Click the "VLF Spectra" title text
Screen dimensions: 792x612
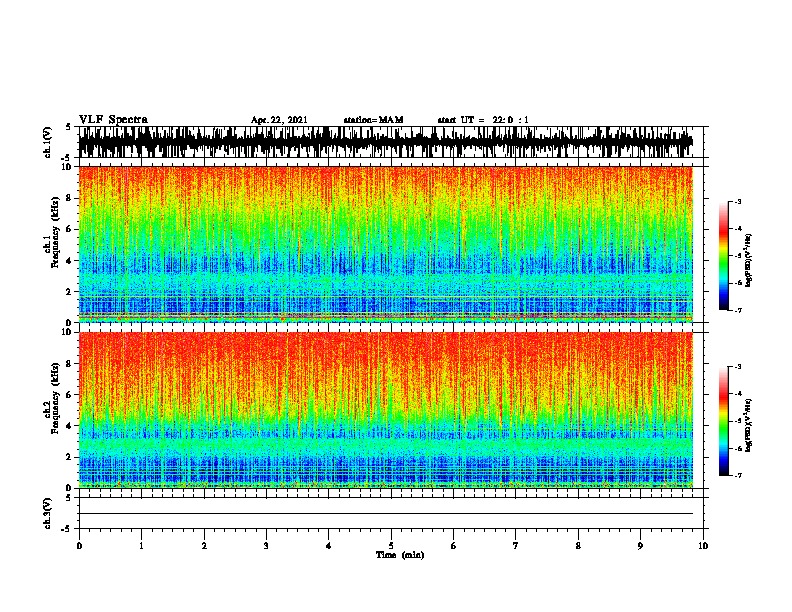coord(113,120)
